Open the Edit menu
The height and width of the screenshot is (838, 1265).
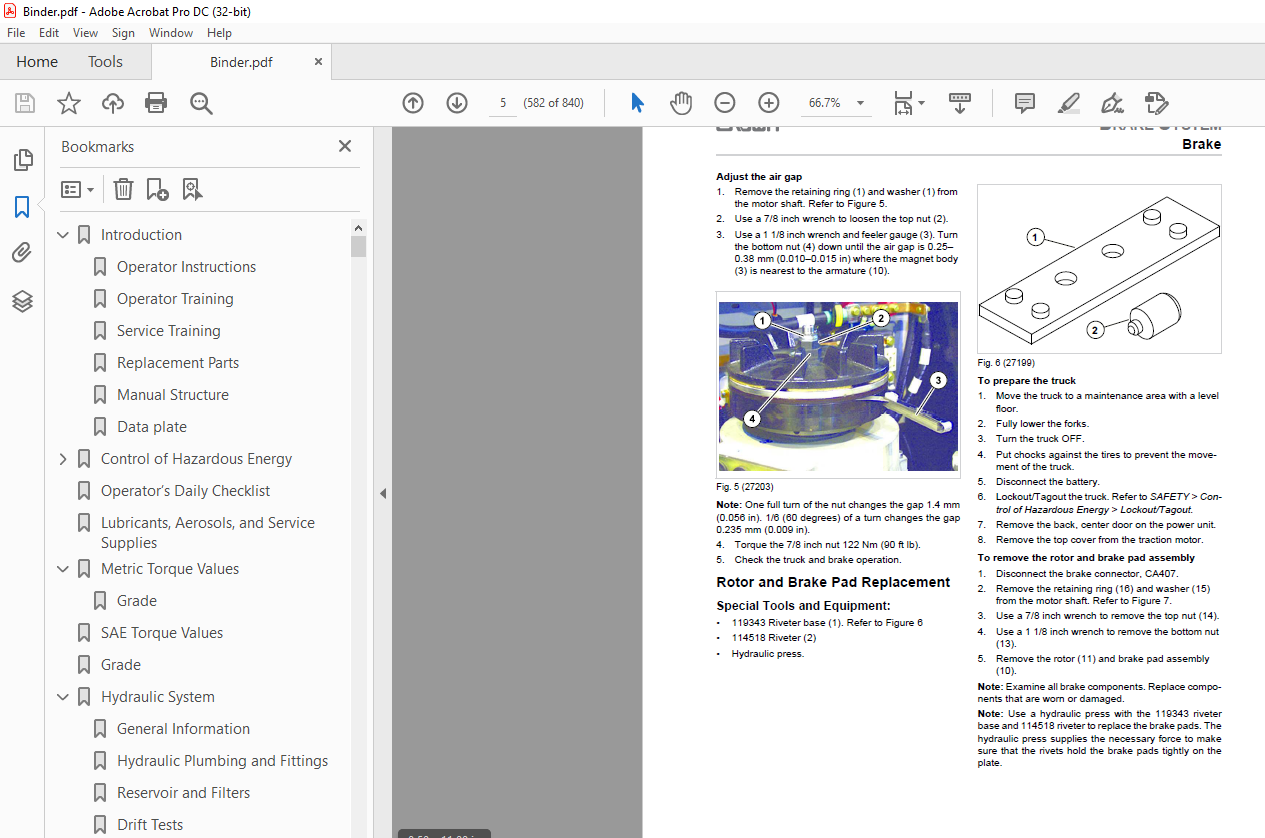pyautogui.click(x=50, y=33)
